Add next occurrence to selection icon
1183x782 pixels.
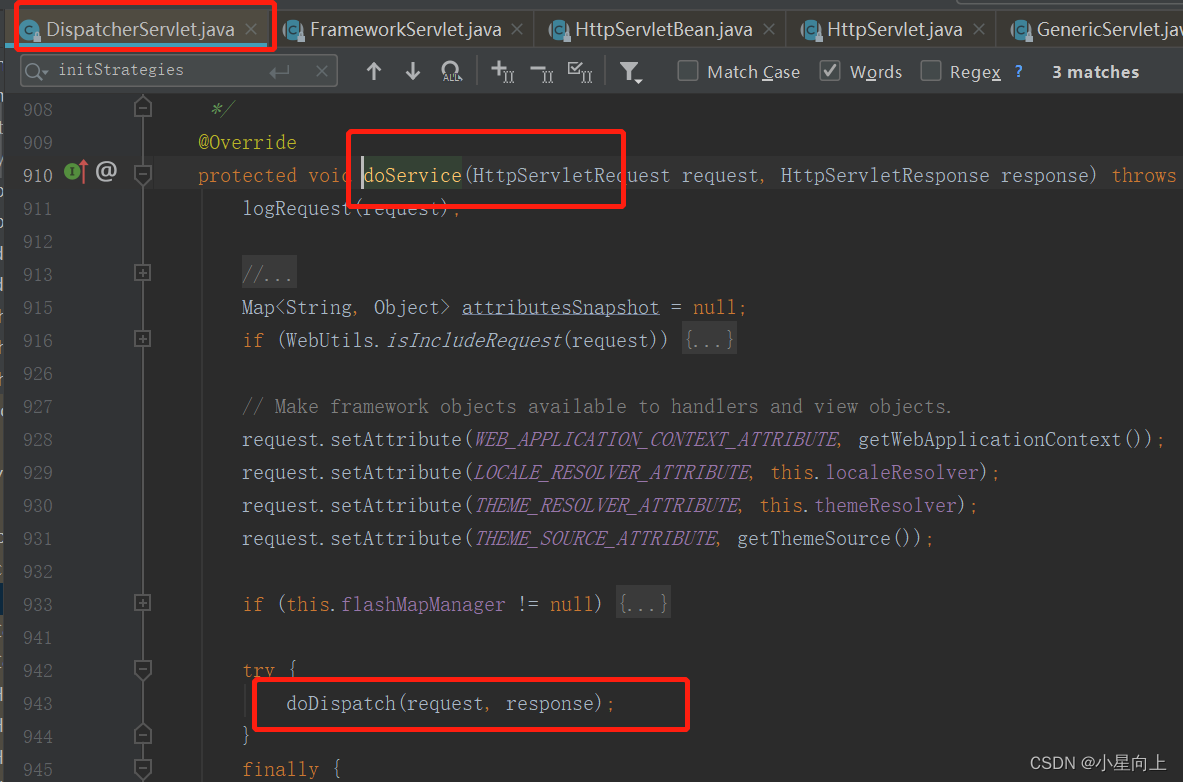coord(503,71)
